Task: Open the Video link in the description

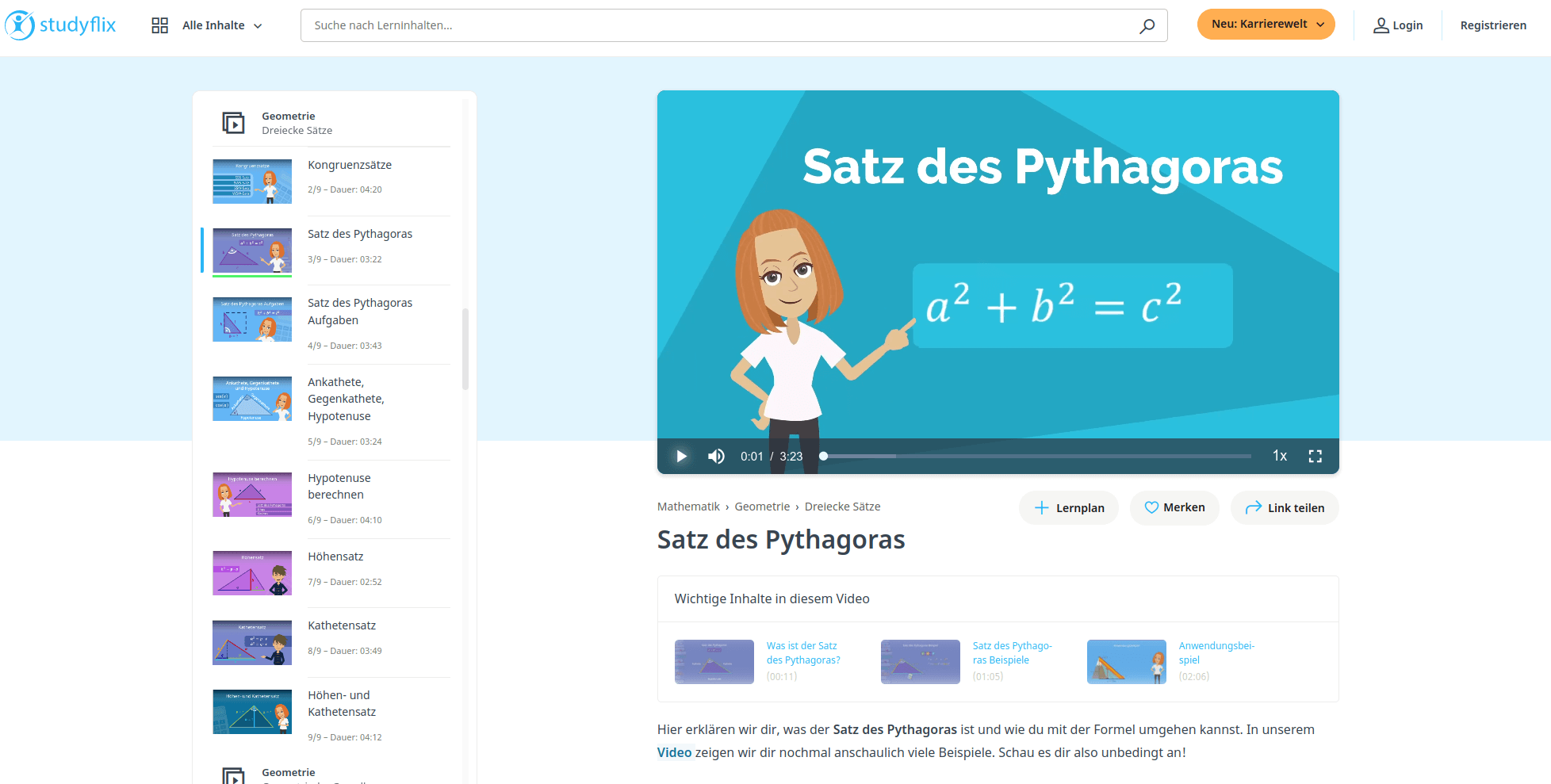Action: [x=674, y=751]
